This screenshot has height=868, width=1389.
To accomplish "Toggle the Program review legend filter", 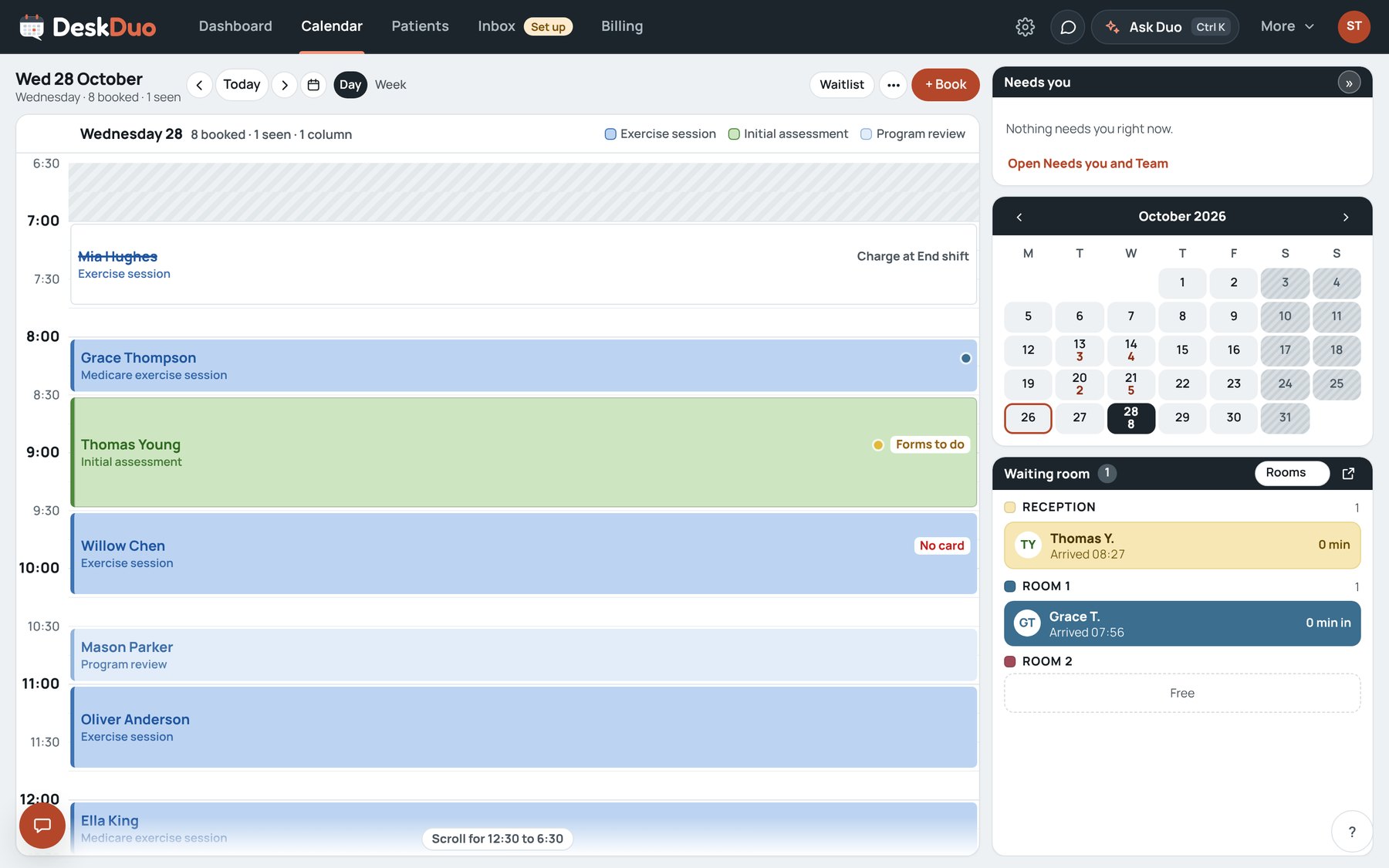I will pos(913,134).
